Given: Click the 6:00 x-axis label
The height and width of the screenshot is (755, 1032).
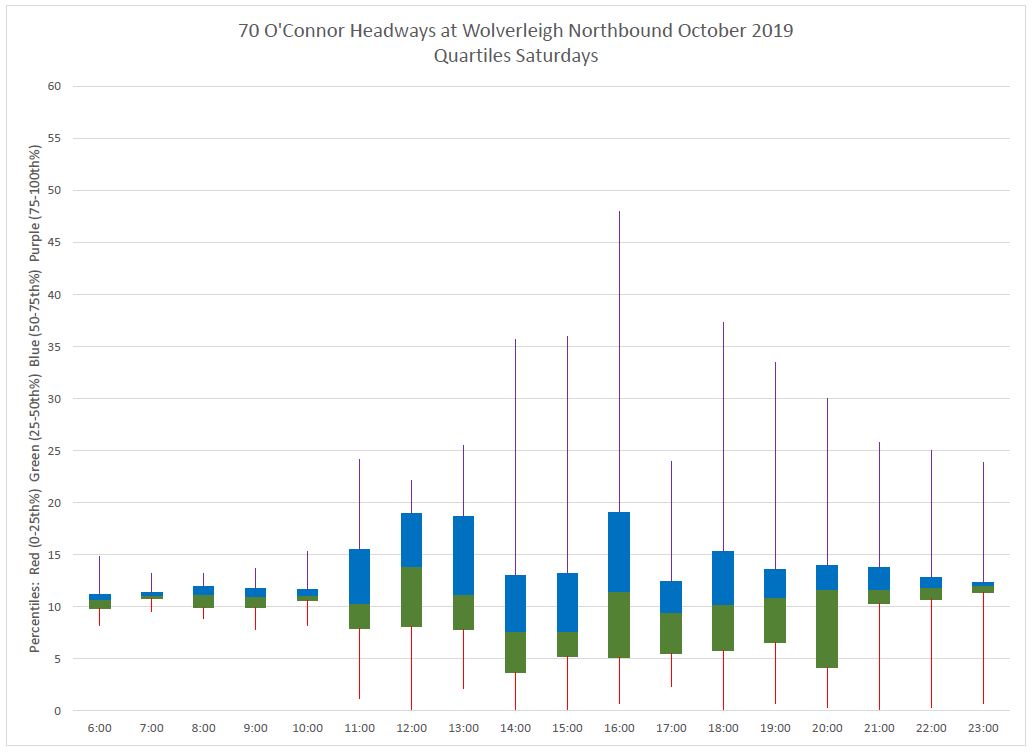Looking at the screenshot, I should coord(100,728).
